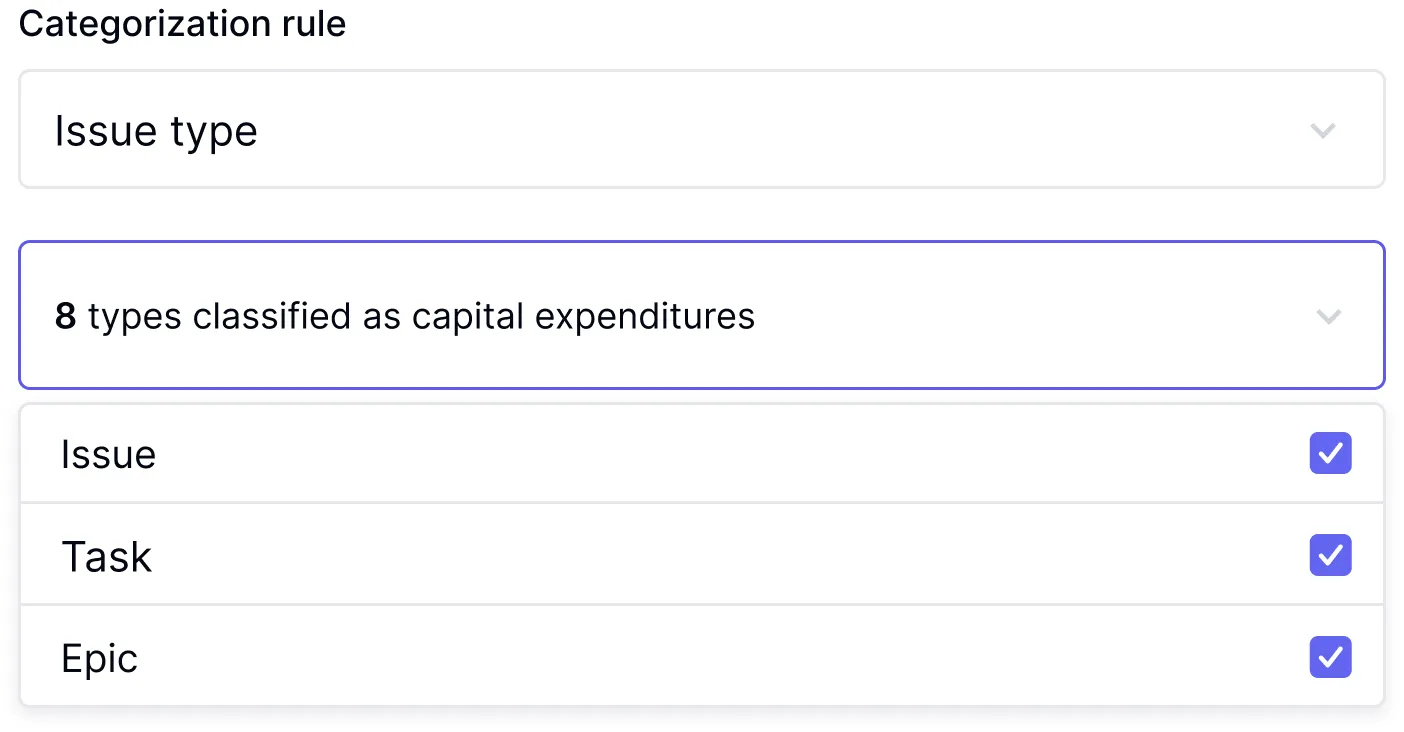This screenshot has width=1404, height=732.
Task: Click the bold number 8 in the summary
Action: pos(65,317)
